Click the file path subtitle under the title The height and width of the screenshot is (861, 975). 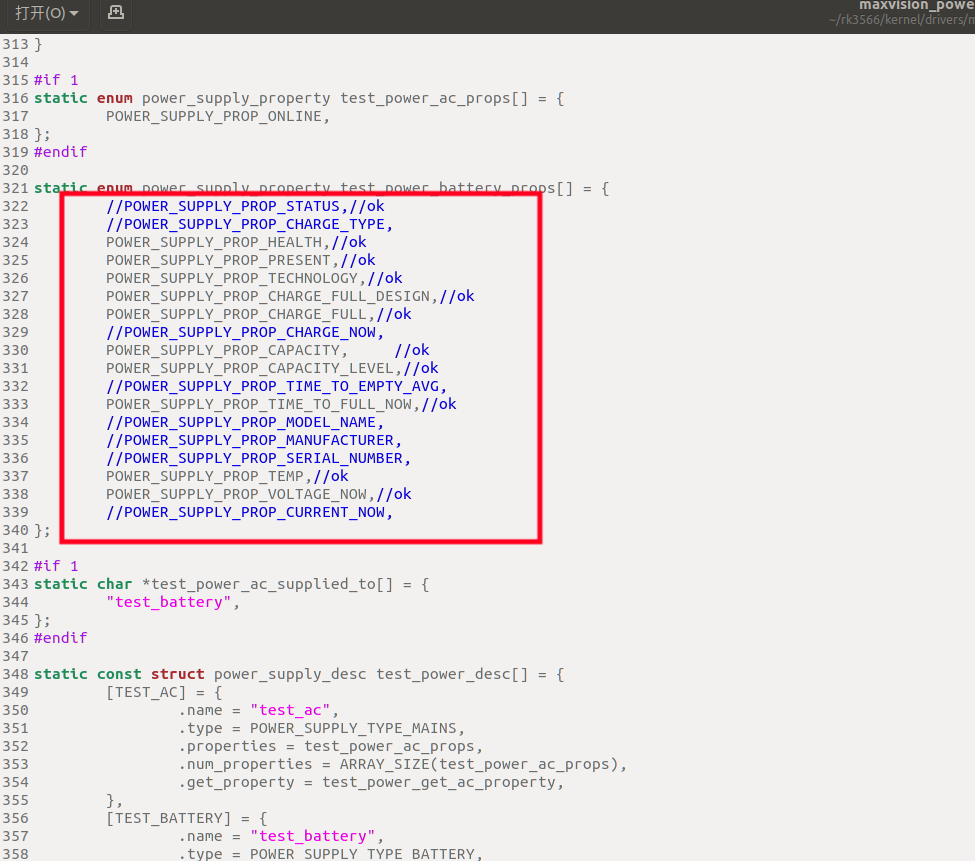pos(900,21)
